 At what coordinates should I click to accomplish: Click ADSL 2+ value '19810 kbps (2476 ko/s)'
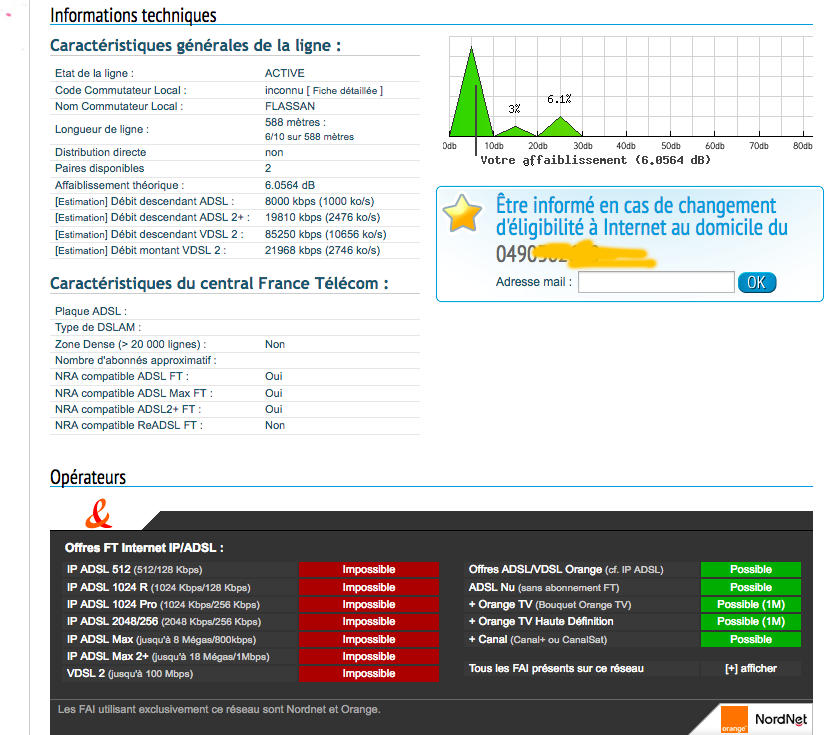point(323,218)
